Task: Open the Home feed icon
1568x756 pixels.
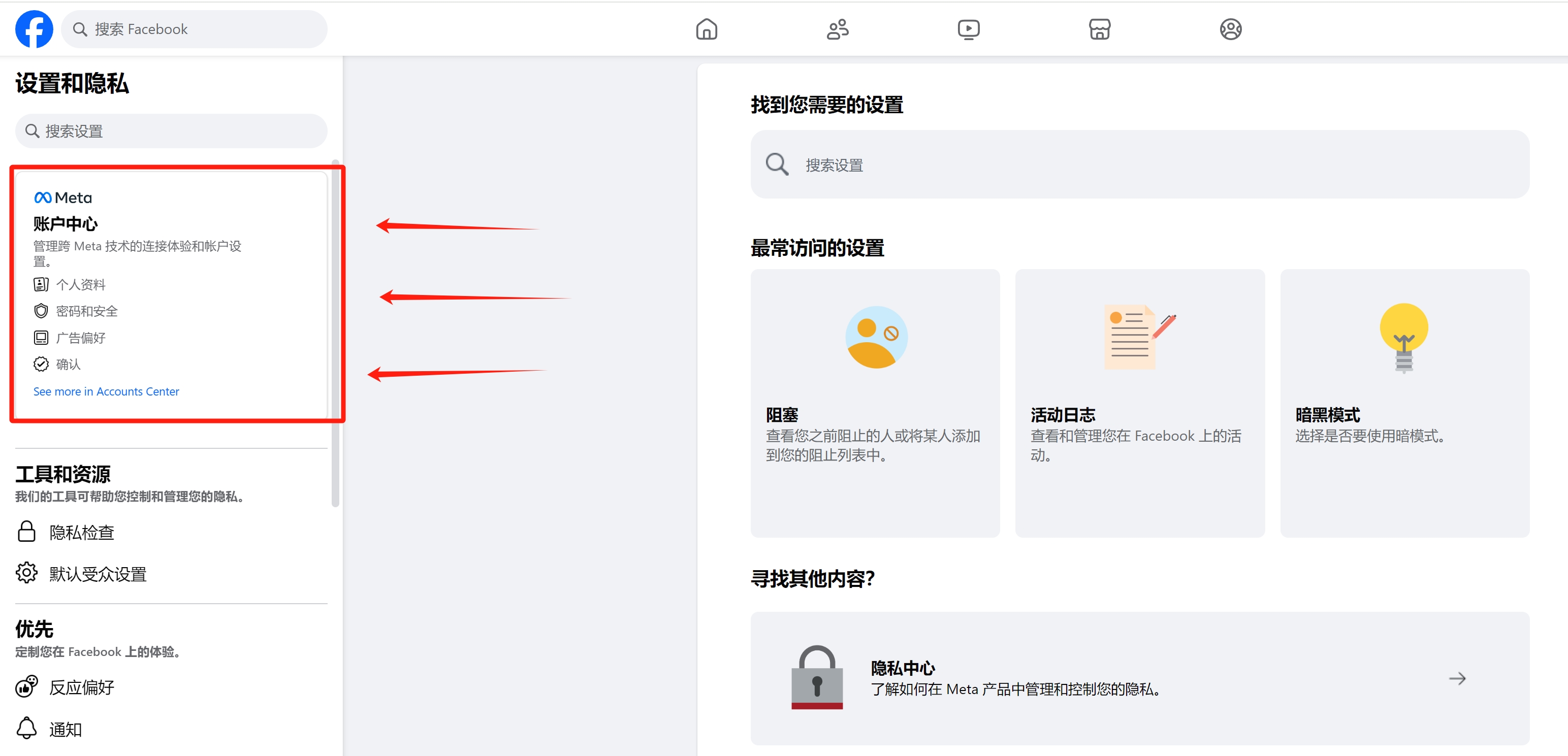Action: point(706,29)
